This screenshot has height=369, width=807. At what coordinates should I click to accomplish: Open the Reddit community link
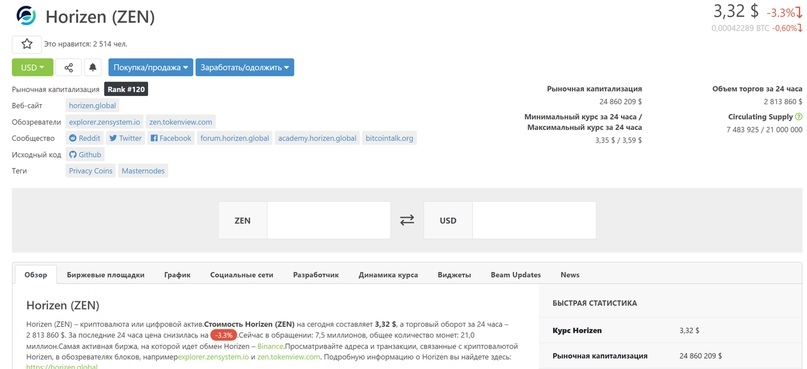[85, 138]
